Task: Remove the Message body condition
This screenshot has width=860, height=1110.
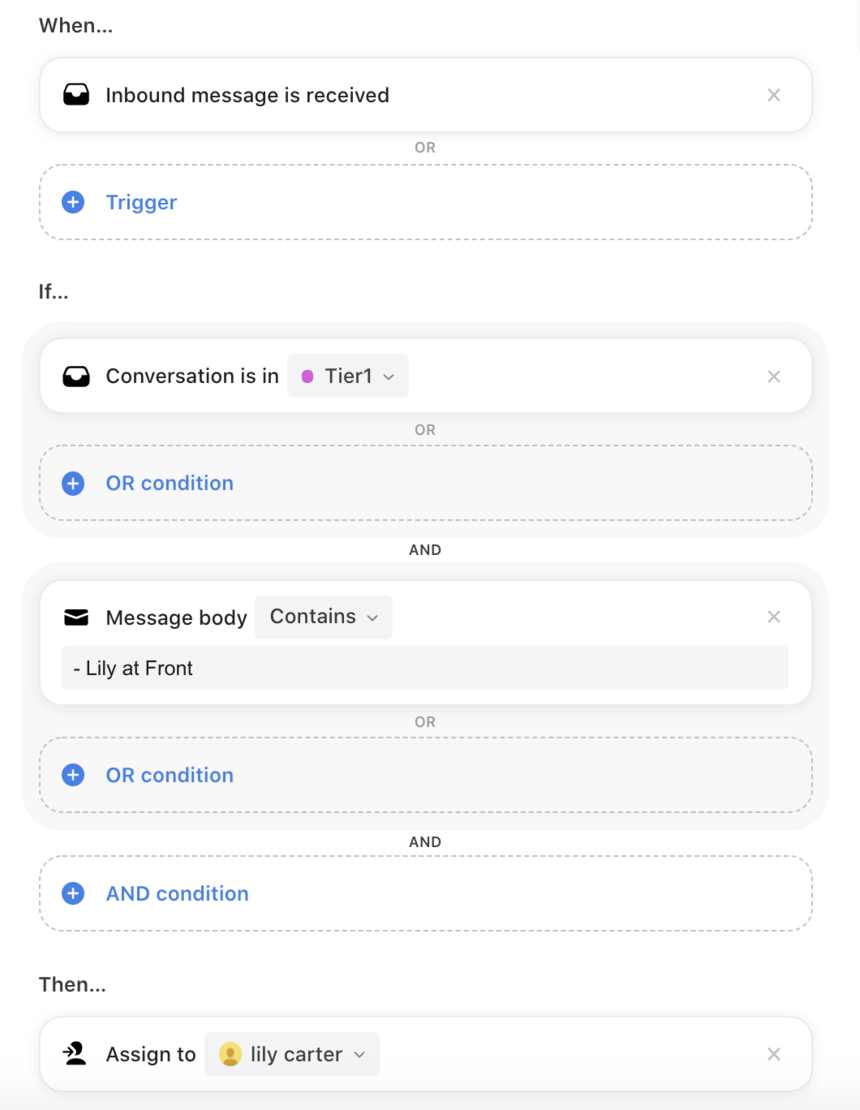Action: pos(774,617)
